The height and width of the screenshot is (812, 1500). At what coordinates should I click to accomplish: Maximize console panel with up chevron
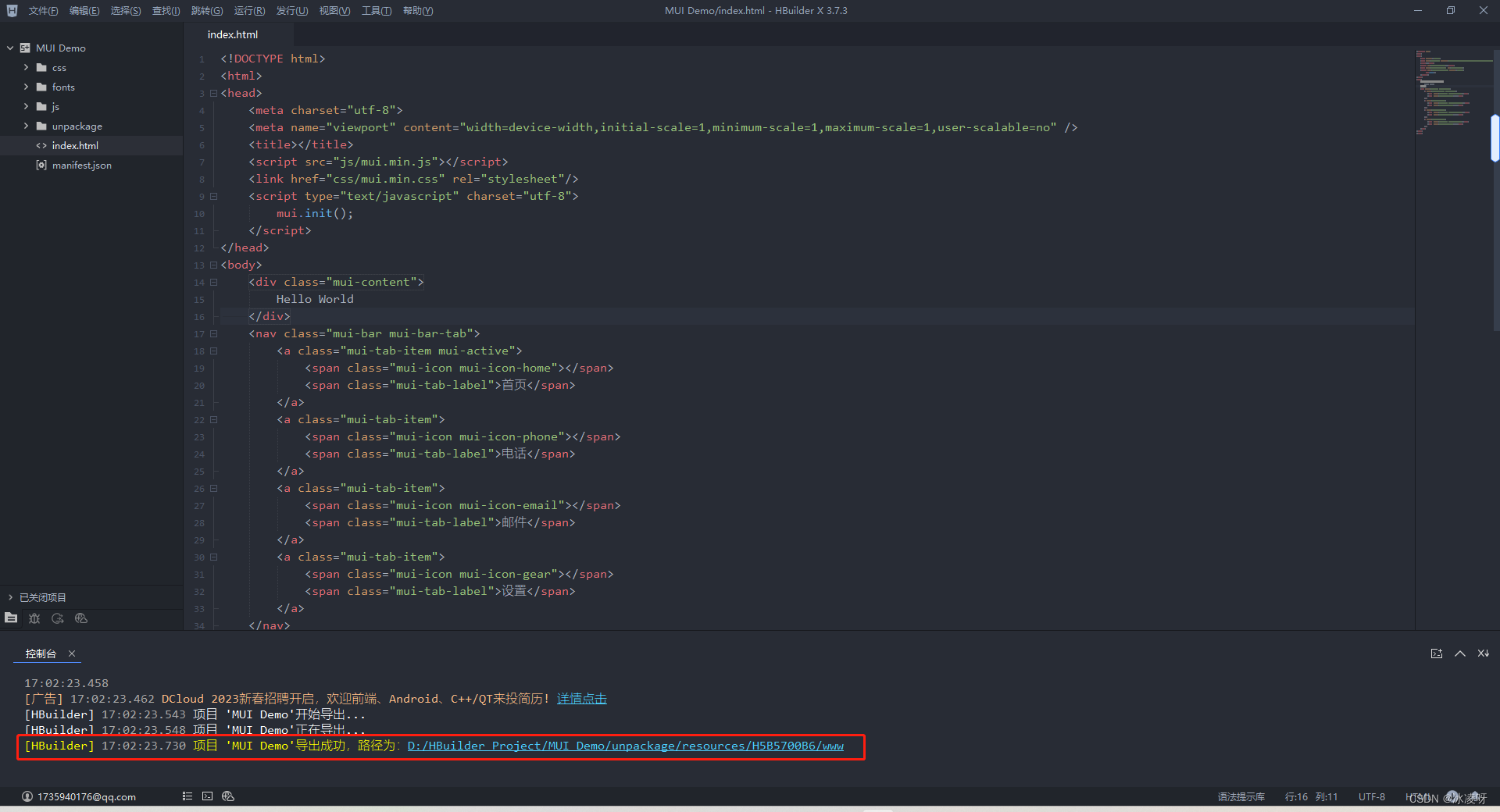tap(1460, 654)
